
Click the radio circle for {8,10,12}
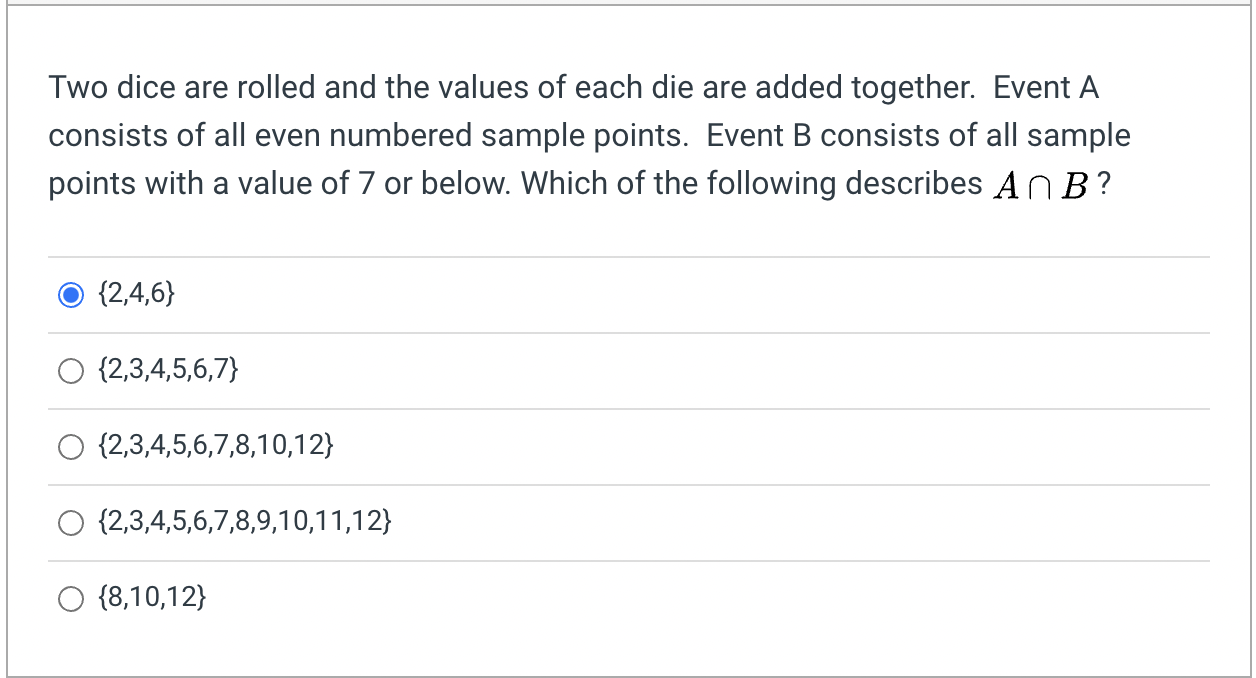pos(71,598)
